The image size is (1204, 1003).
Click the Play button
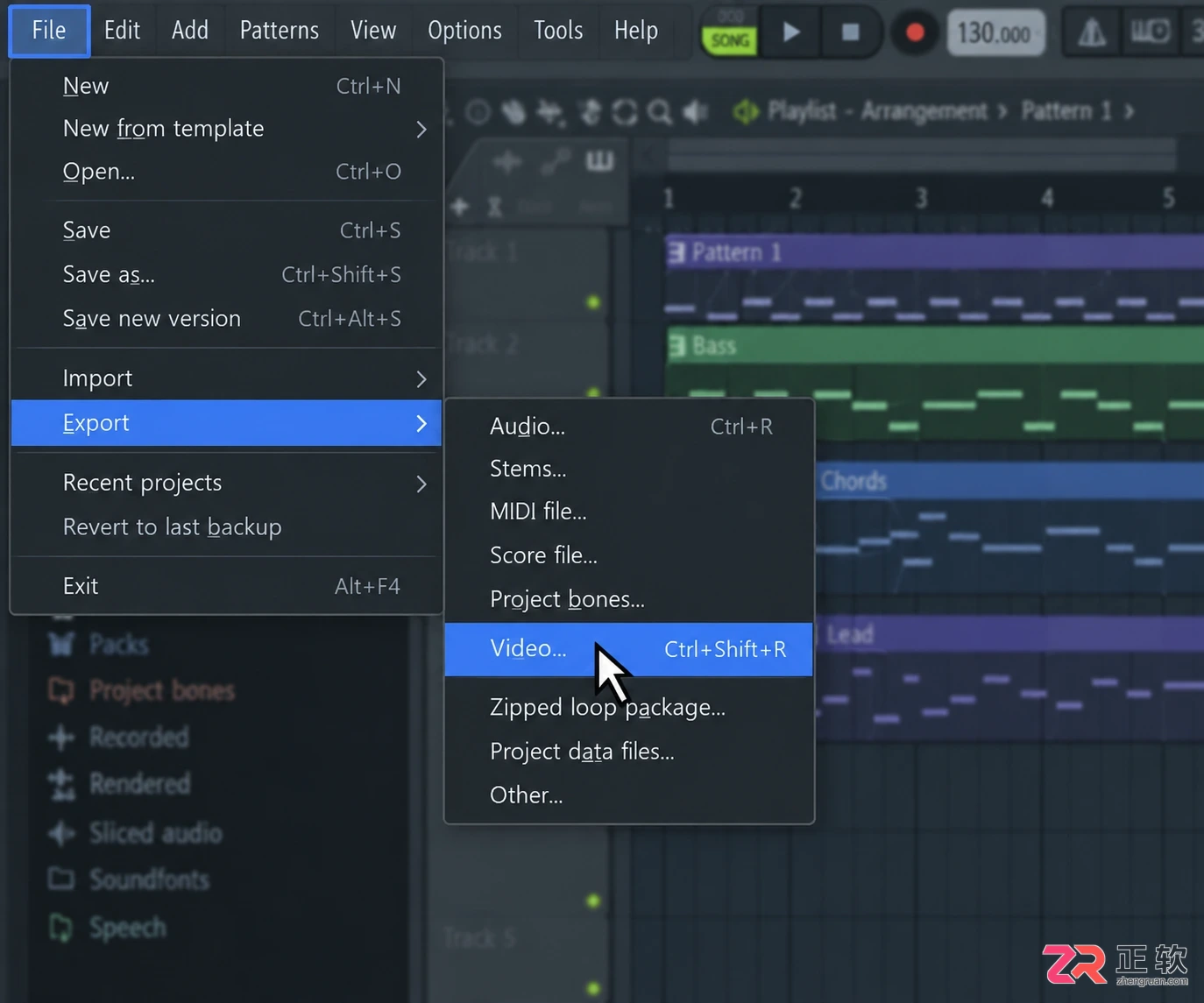tap(790, 32)
